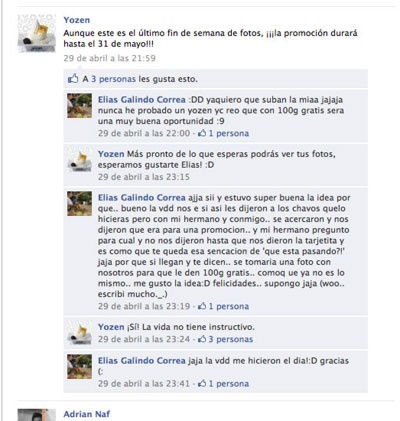The height and width of the screenshot is (421, 400).
Task: Click like icon on the 22:00 comment
Action: click(202, 133)
